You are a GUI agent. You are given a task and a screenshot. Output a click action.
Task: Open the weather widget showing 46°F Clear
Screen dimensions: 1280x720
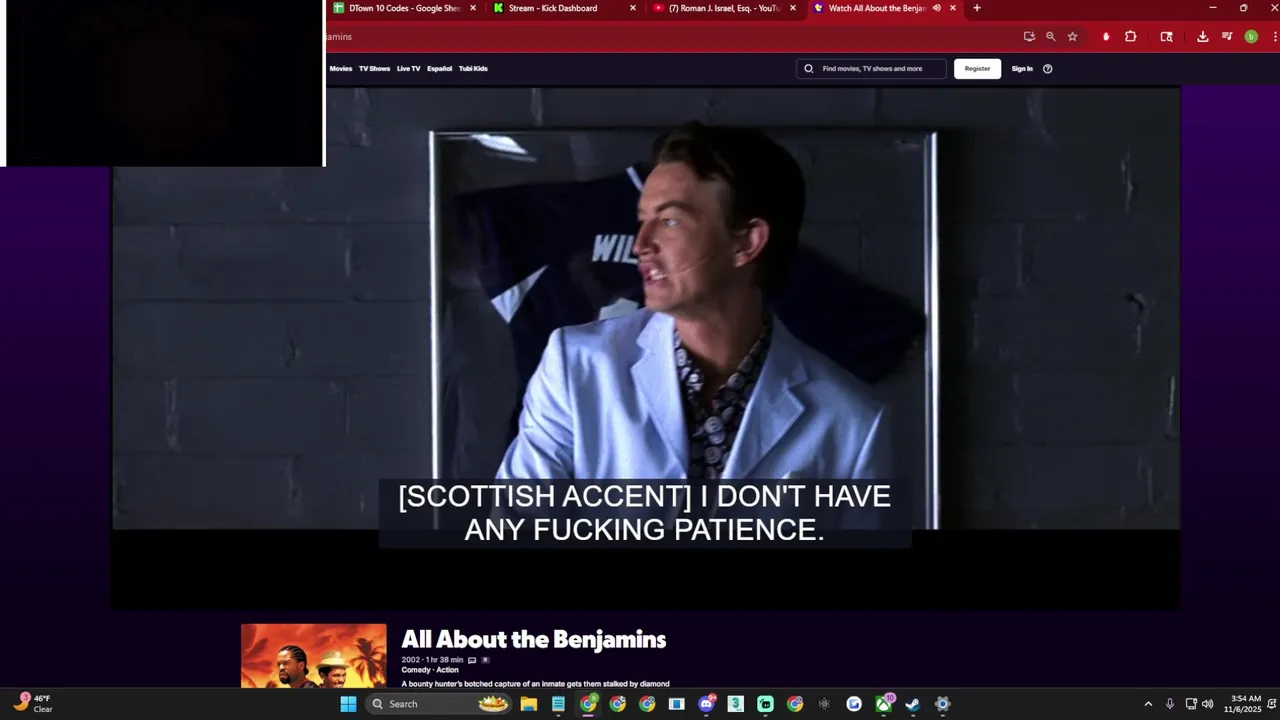[x=32, y=703]
